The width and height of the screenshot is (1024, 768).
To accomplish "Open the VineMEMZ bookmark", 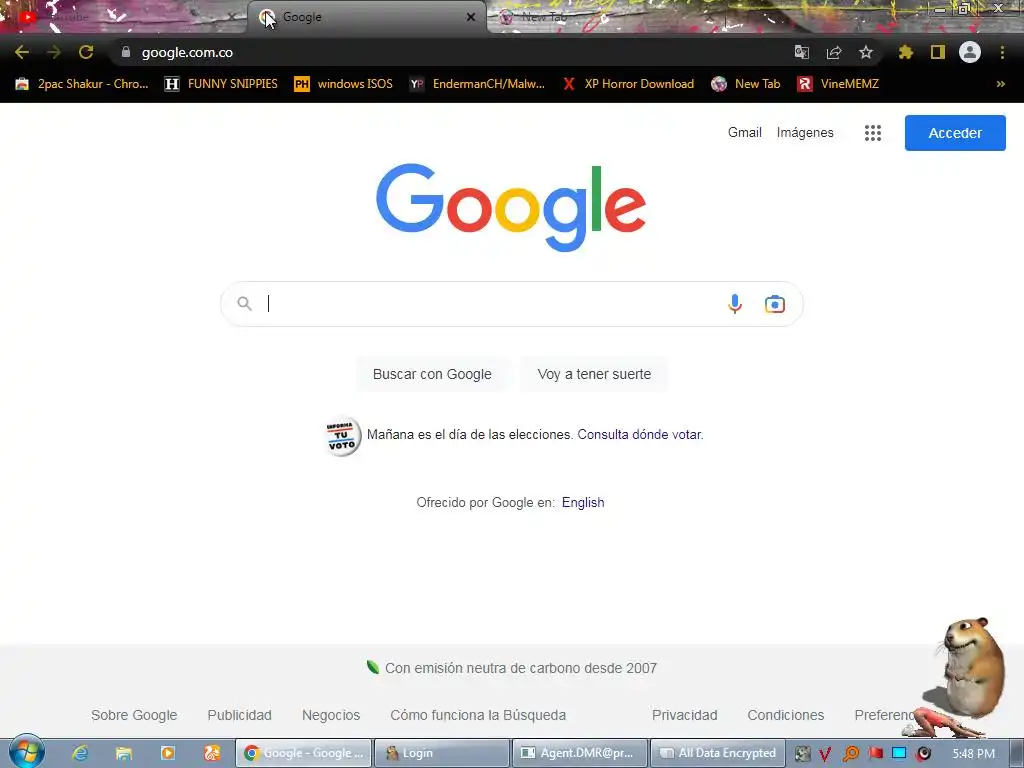I will [x=837, y=84].
